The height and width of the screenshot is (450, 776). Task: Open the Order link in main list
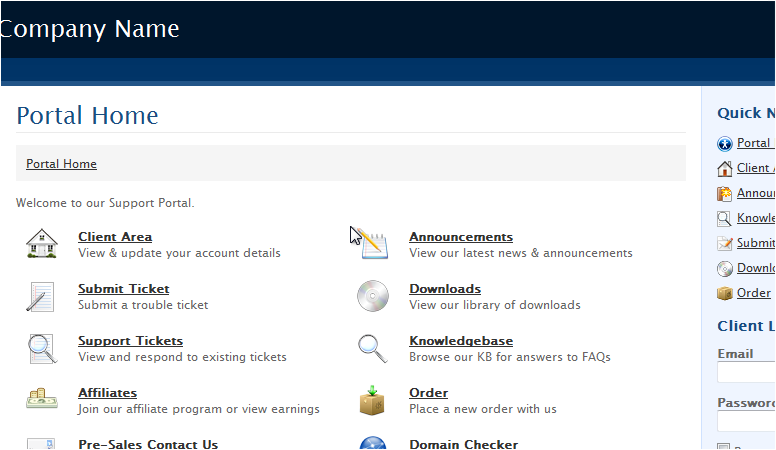(x=429, y=393)
